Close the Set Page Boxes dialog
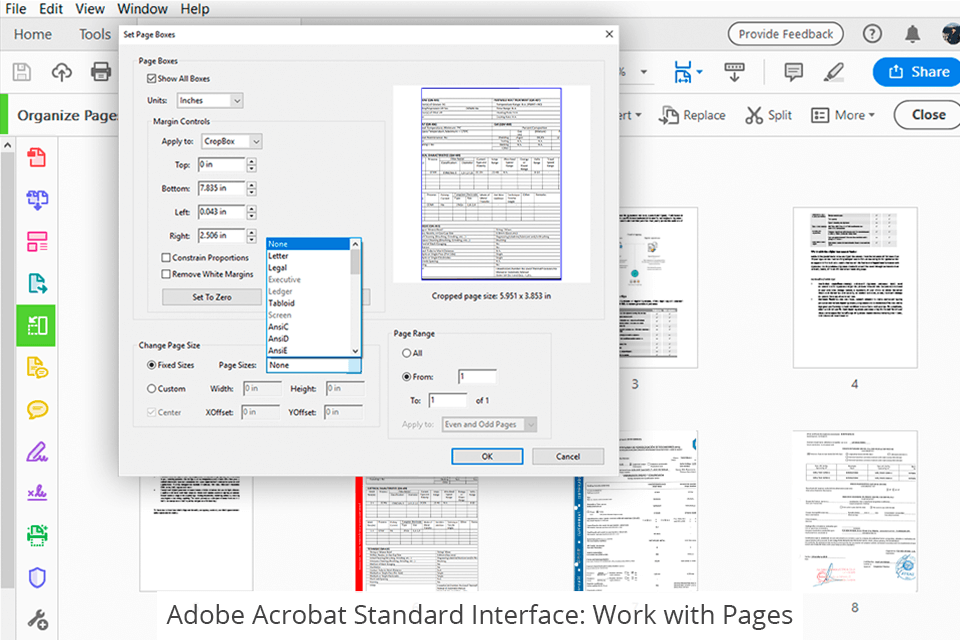 coord(609,34)
